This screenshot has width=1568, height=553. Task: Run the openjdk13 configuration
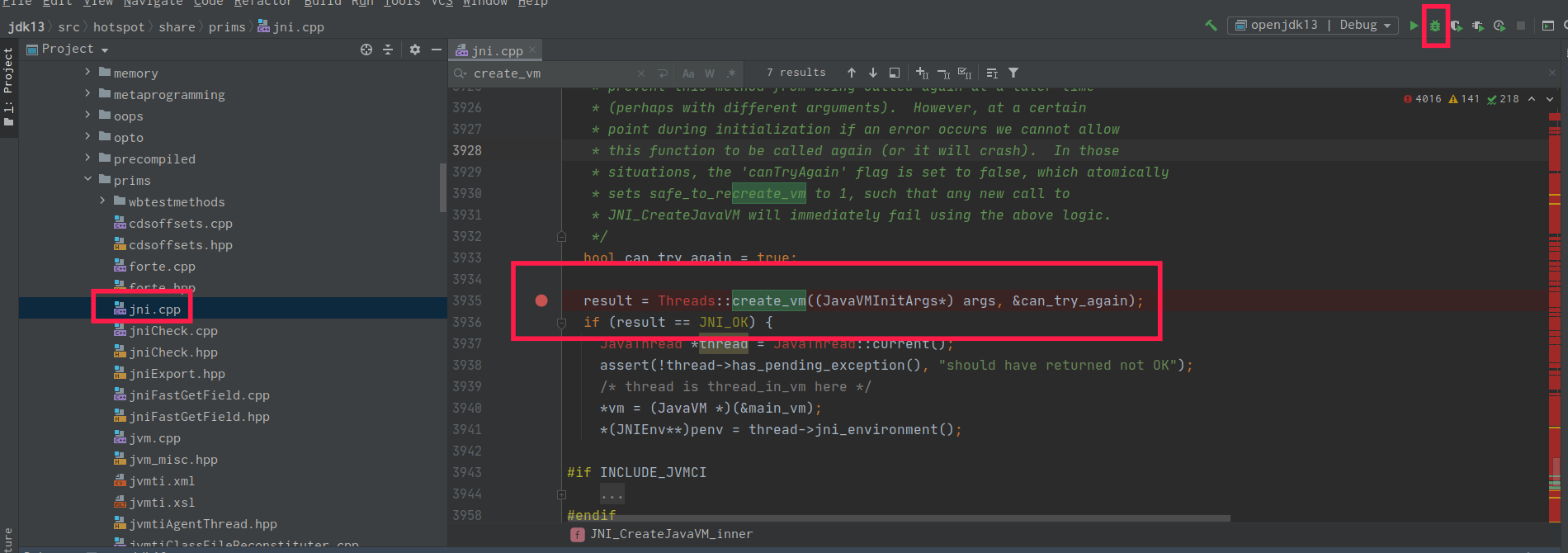pos(1414,26)
